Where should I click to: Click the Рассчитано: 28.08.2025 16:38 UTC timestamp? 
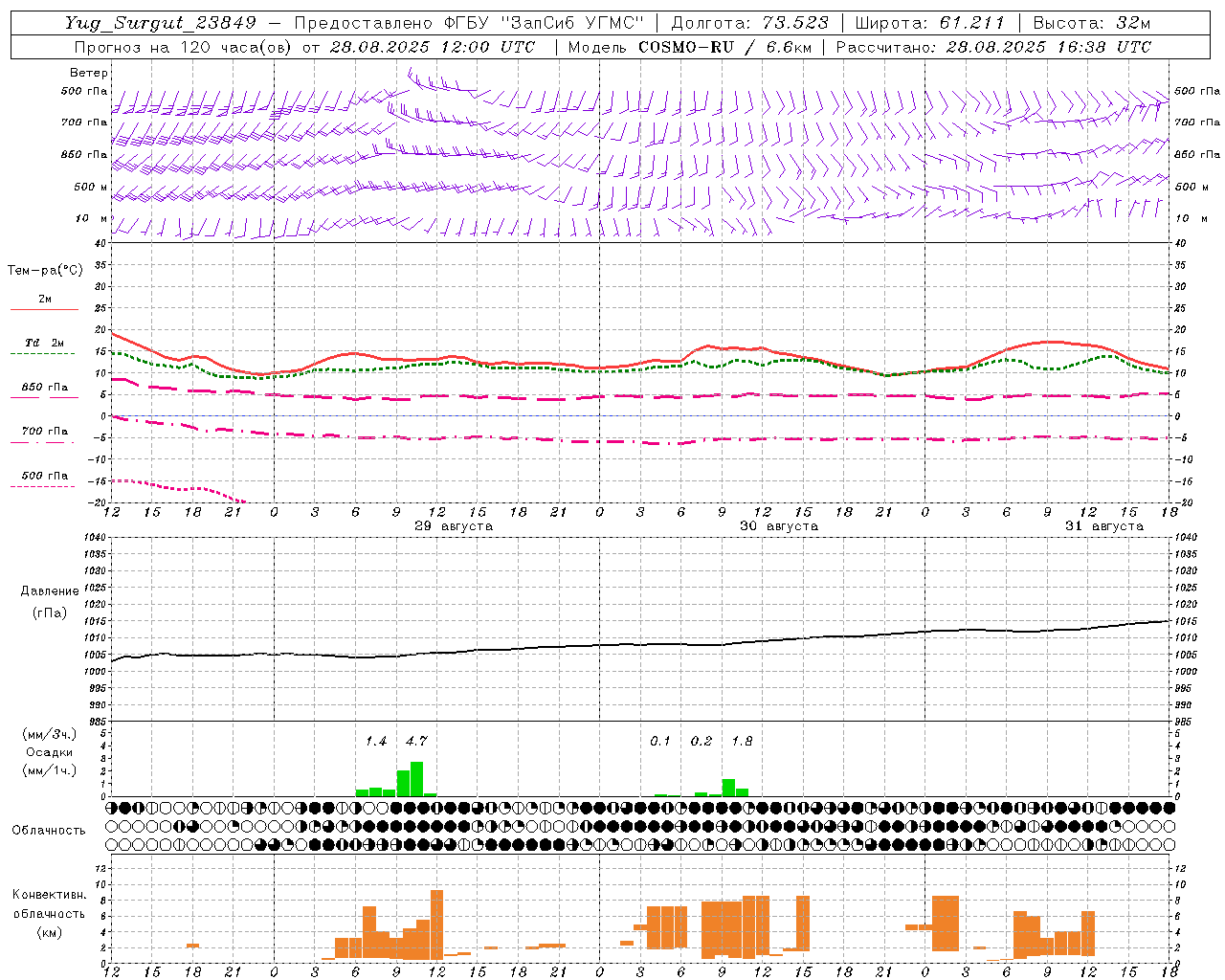click(993, 47)
